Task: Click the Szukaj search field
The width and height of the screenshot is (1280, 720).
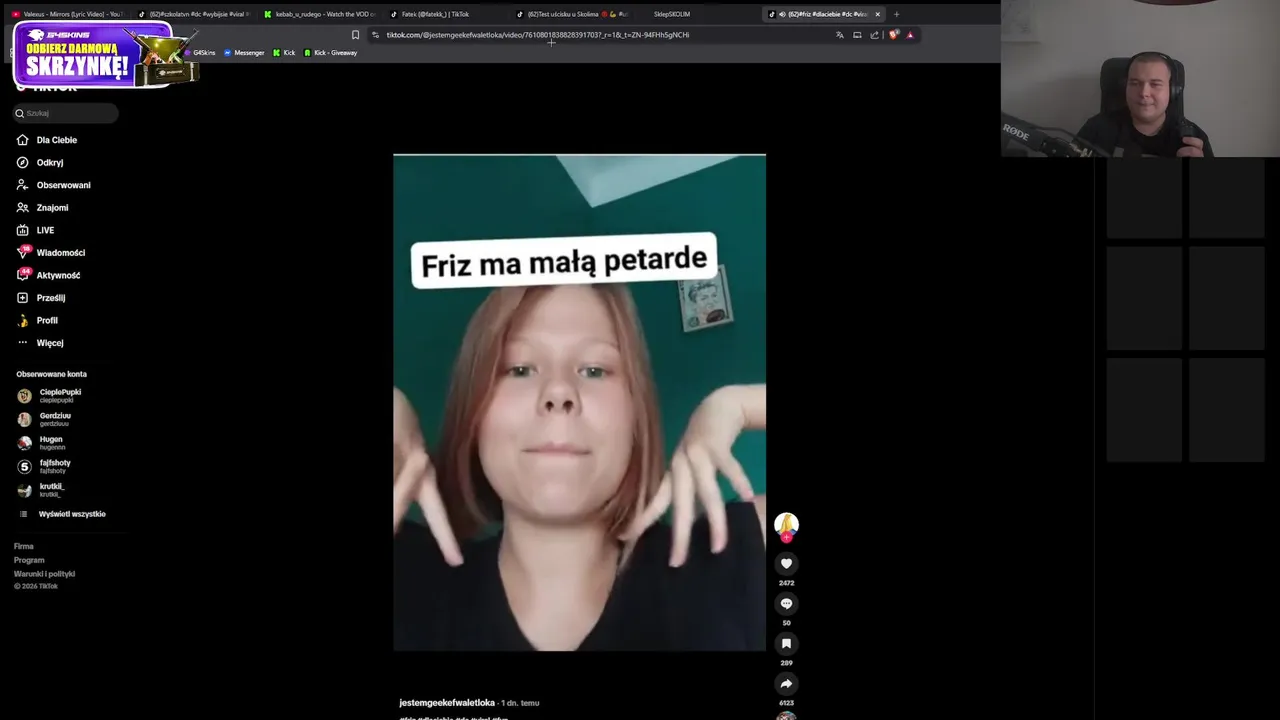Action: coord(66,113)
